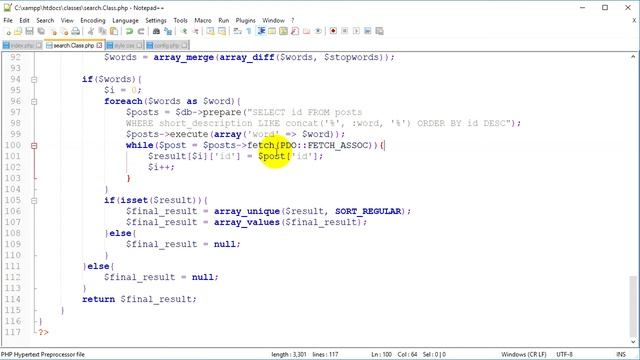This screenshot has width=640, height=360.
Task: Toggle synchronized vertical scrolling icon
Action: (211, 31)
